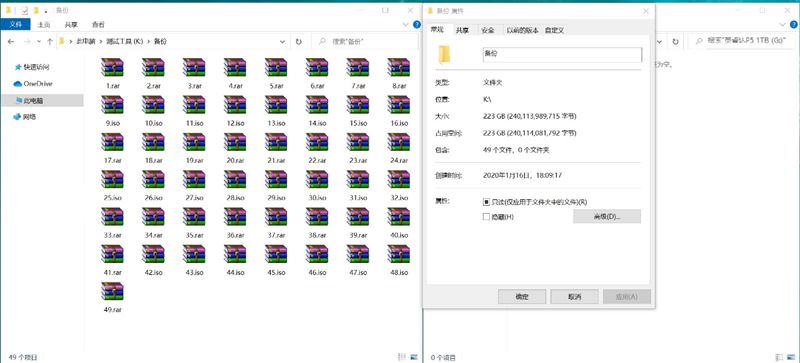Switch to large icons view in status bar
This screenshot has height=363, width=800.
point(415,357)
